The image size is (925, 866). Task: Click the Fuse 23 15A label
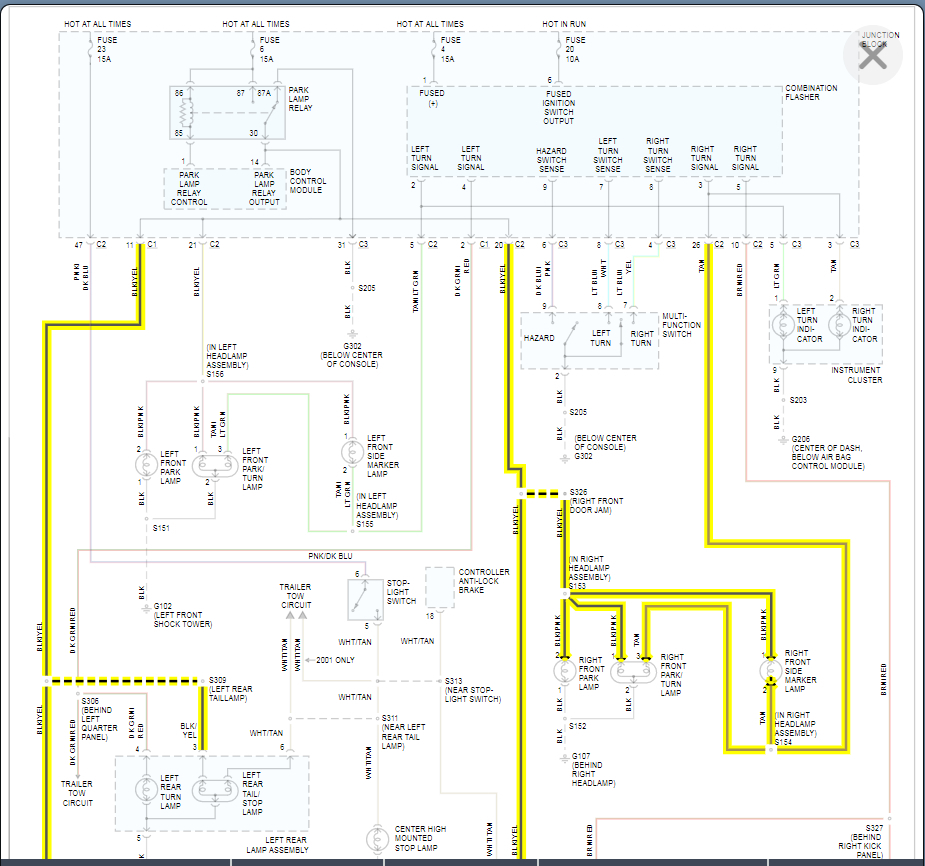click(x=105, y=50)
